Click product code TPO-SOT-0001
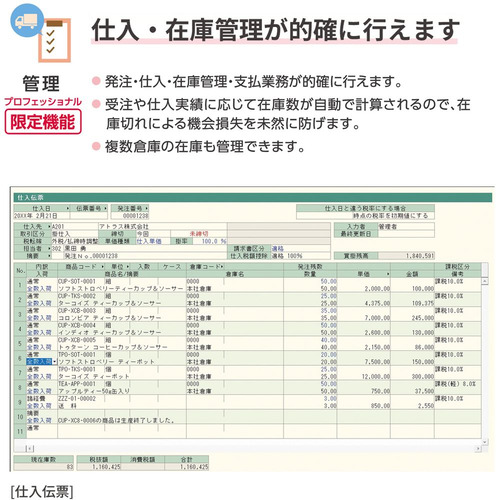Screen dimensions: 500x500 tap(77, 355)
